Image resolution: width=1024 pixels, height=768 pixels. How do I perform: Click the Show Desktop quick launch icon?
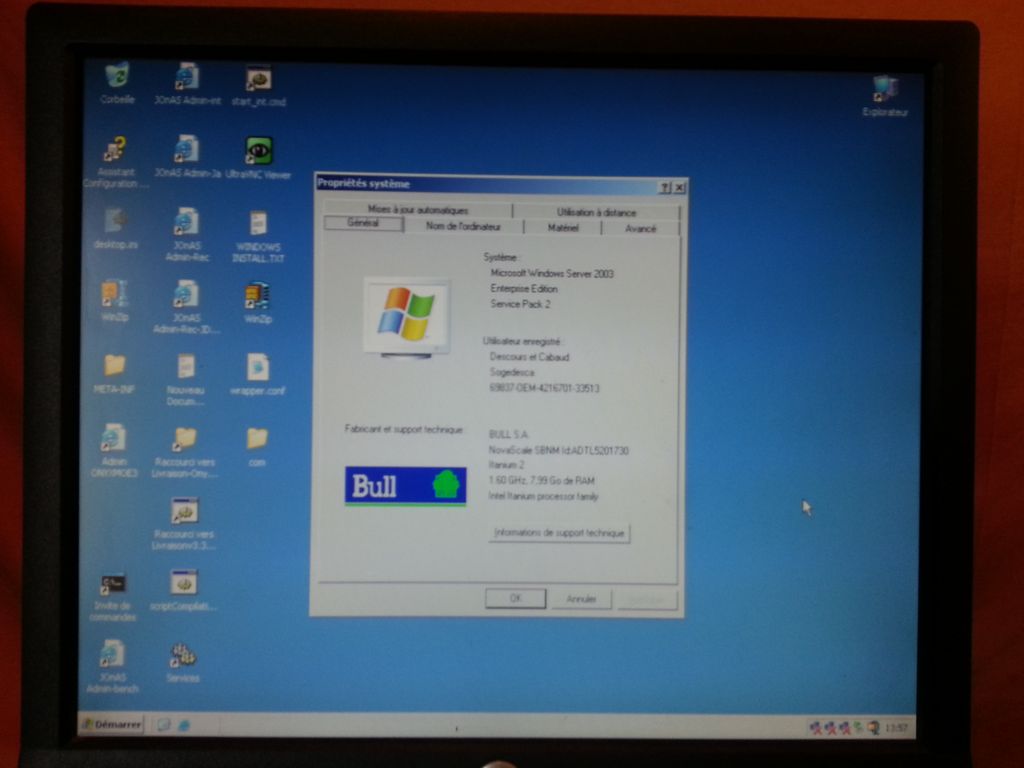(x=163, y=724)
